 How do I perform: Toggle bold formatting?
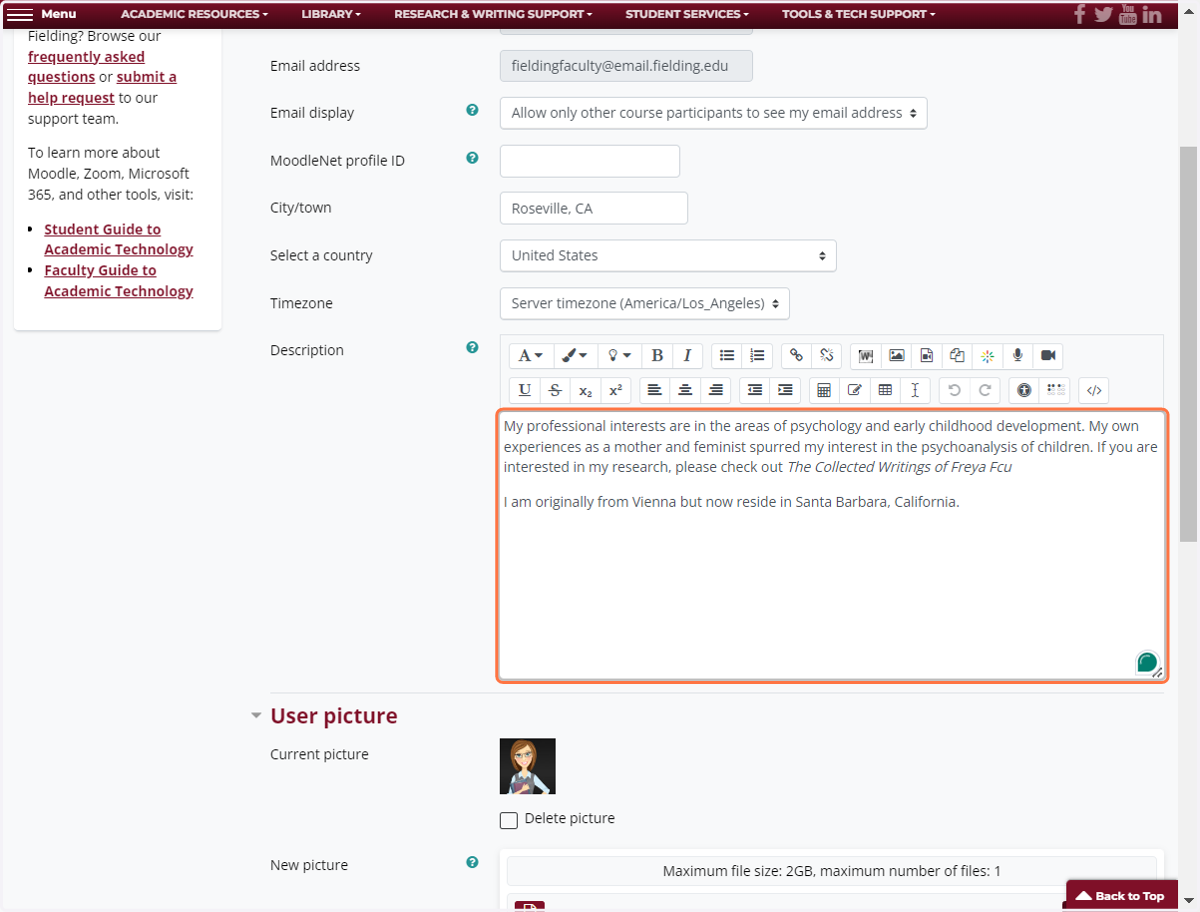[657, 356]
